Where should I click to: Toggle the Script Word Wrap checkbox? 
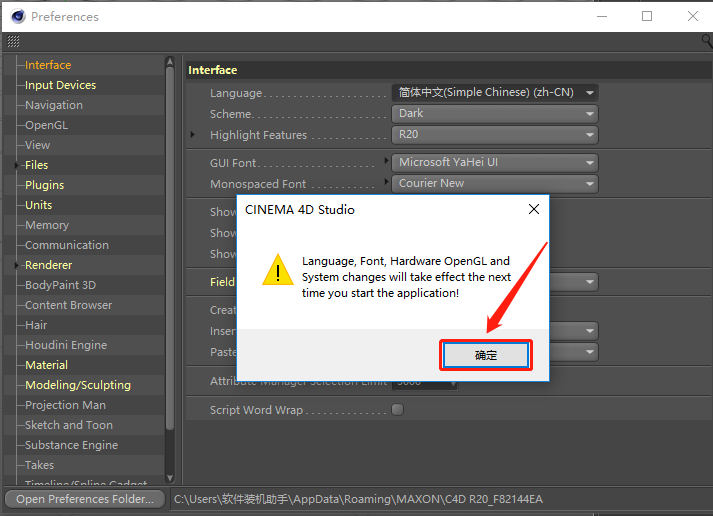coord(397,410)
